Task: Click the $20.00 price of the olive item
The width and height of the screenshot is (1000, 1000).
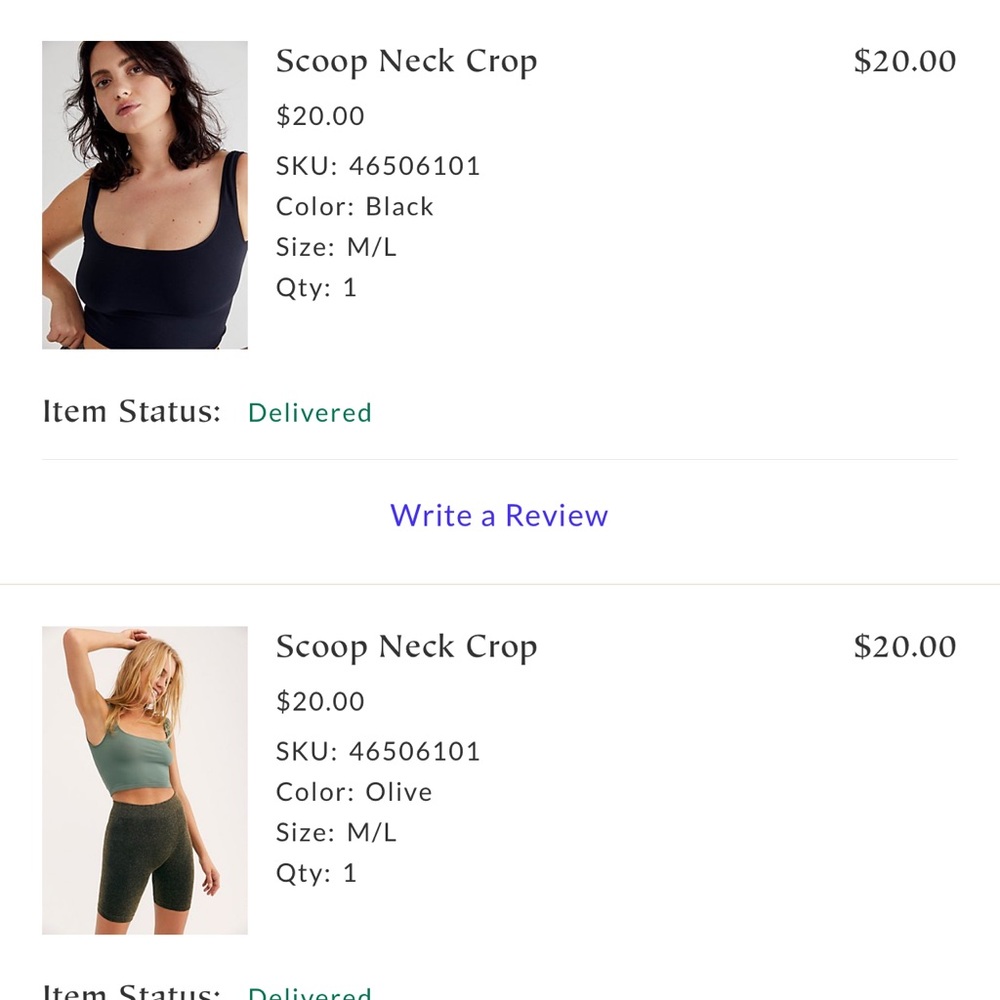Action: [320, 701]
